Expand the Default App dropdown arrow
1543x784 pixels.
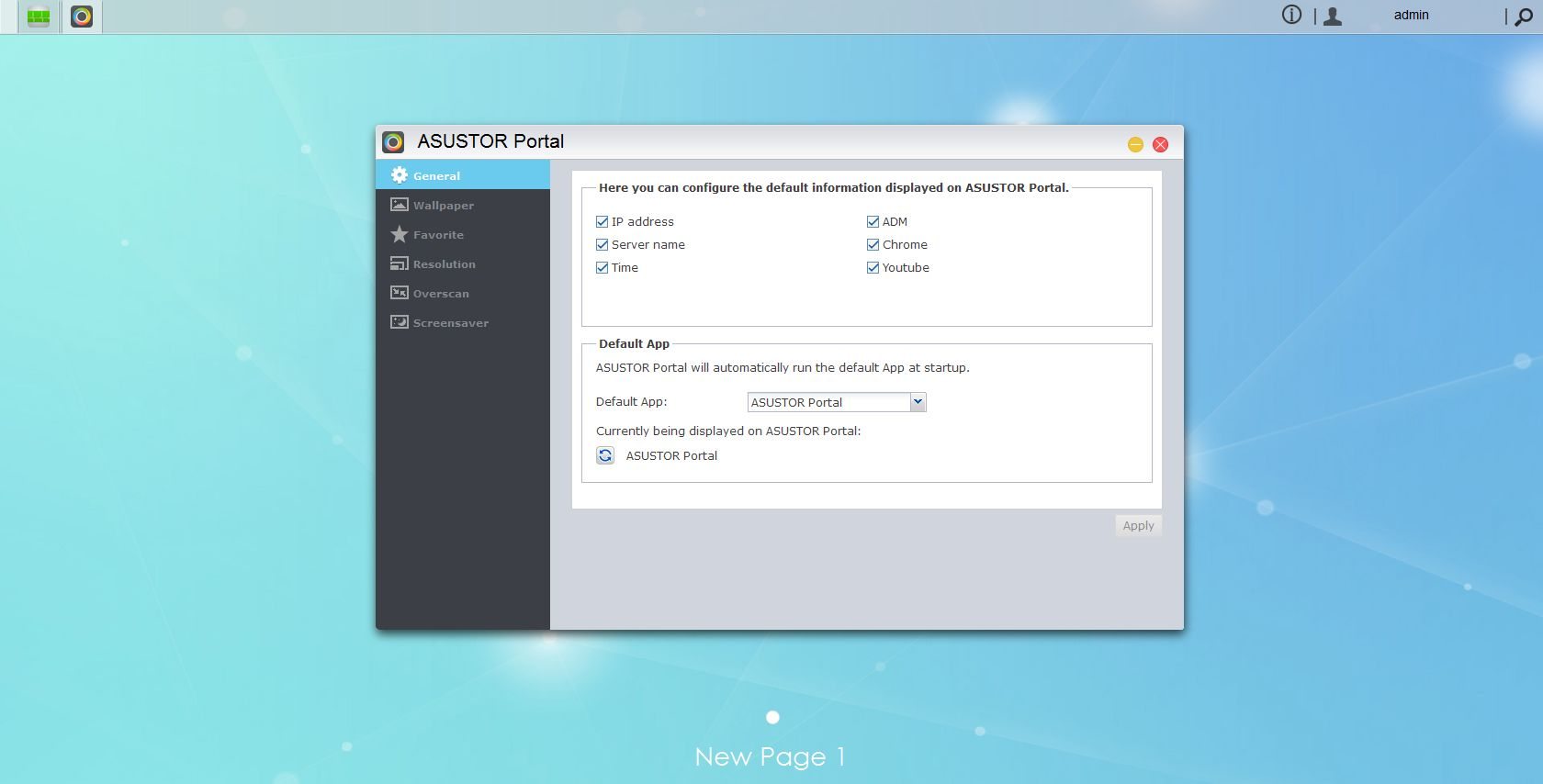tap(918, 402)
